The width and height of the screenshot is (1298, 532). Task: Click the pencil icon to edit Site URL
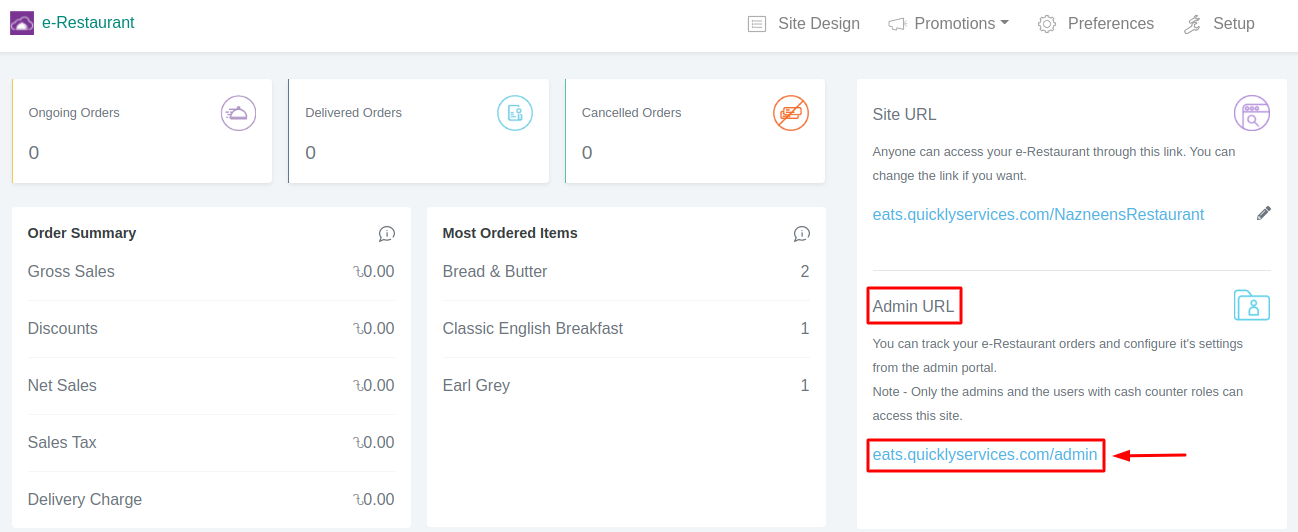tap(1264, 213)
